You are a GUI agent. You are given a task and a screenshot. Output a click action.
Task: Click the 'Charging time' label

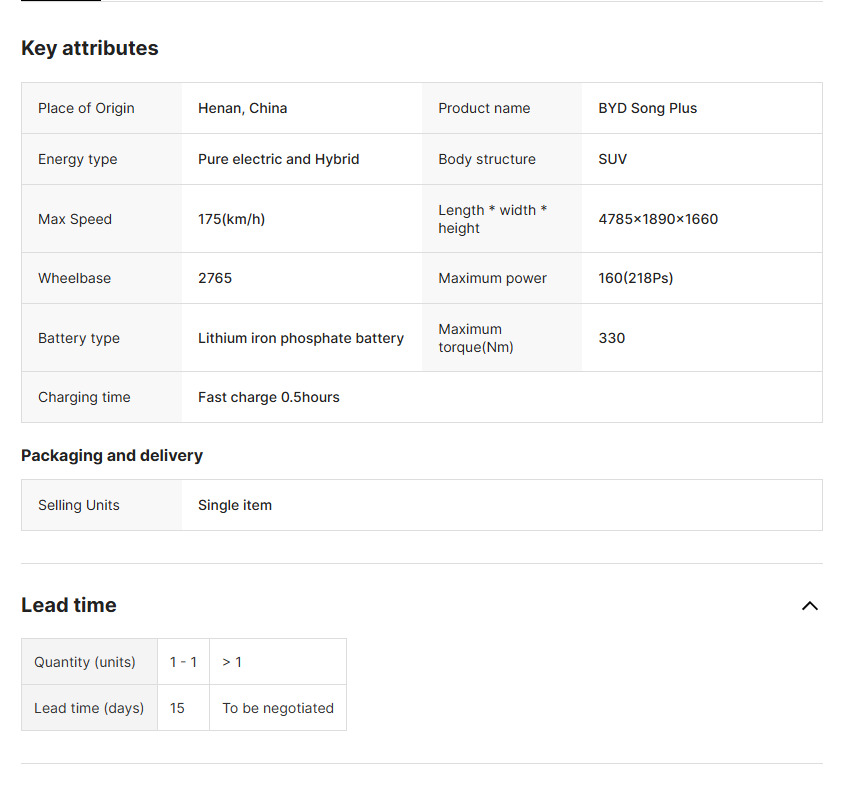pos(84,397)
